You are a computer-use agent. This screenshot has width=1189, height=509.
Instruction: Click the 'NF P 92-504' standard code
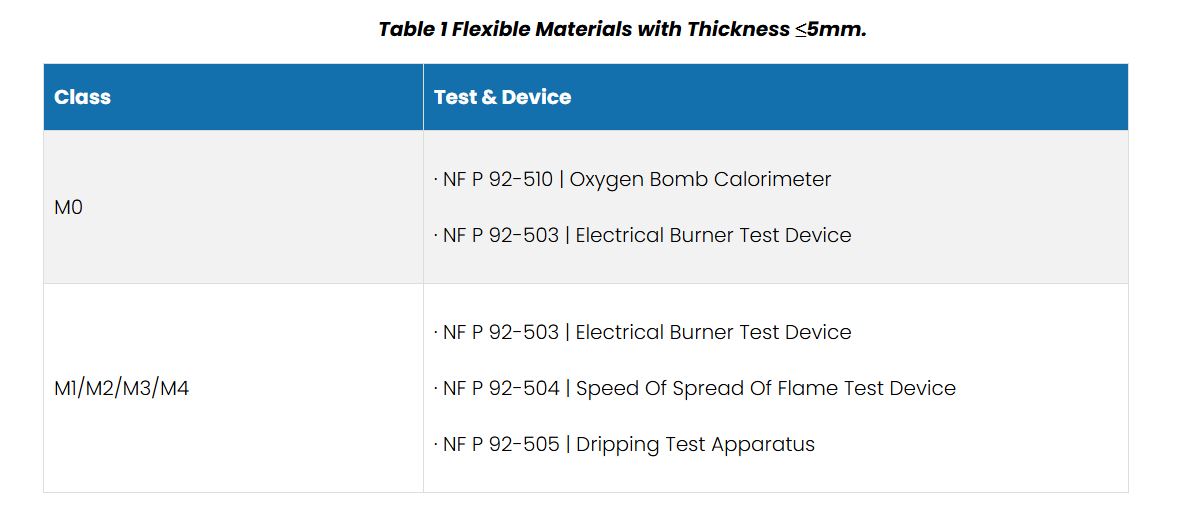[x=501, y=388]
